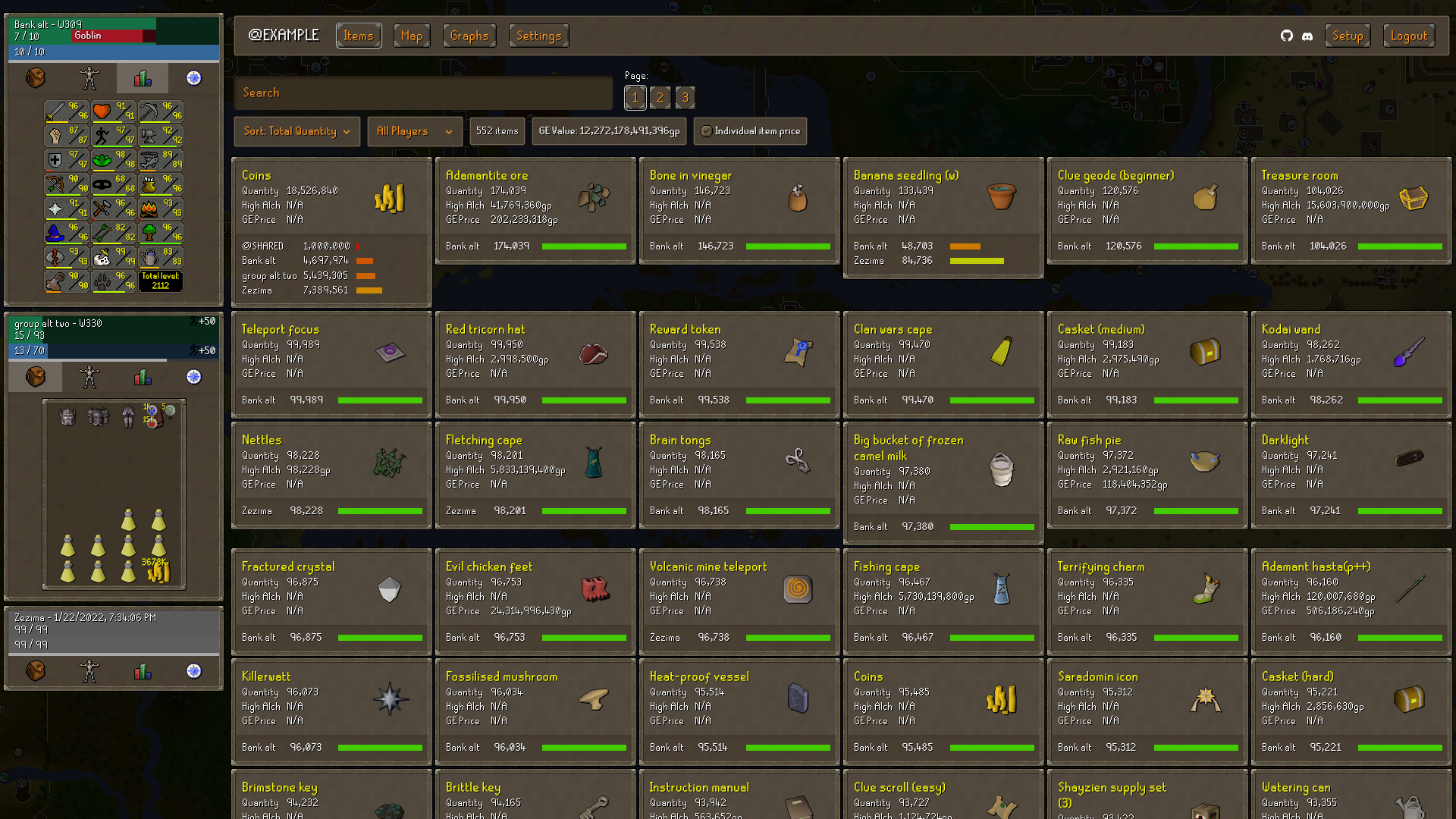Image resolution: width=1456 pixels, height=819 pixels.
Task: Click the GitHub icon in header
Action: point(1287,36)
